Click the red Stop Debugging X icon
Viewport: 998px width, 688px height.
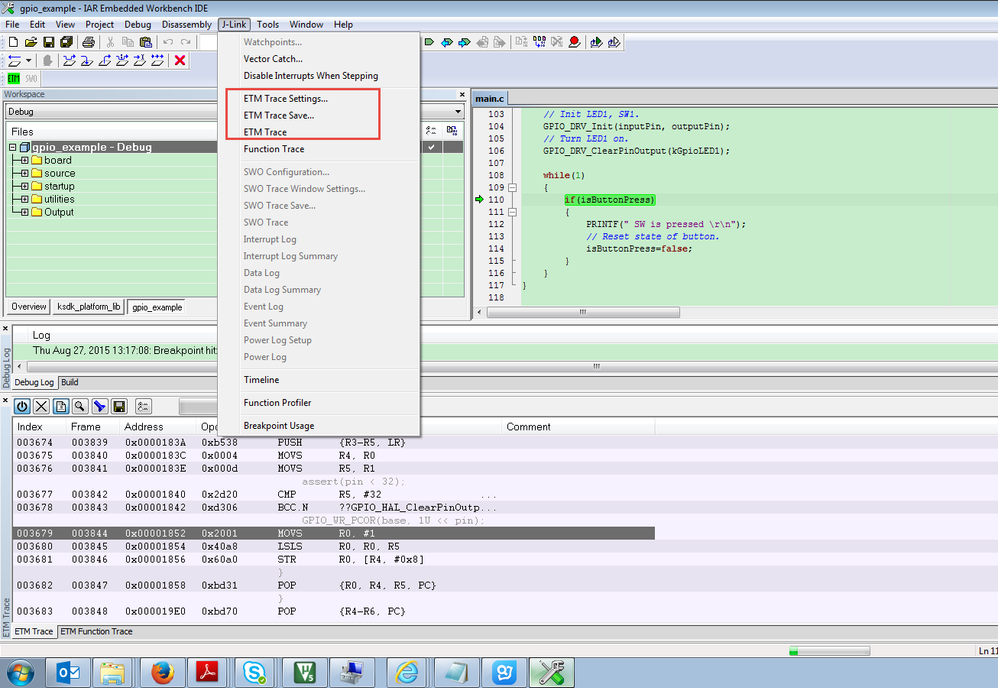180,61
